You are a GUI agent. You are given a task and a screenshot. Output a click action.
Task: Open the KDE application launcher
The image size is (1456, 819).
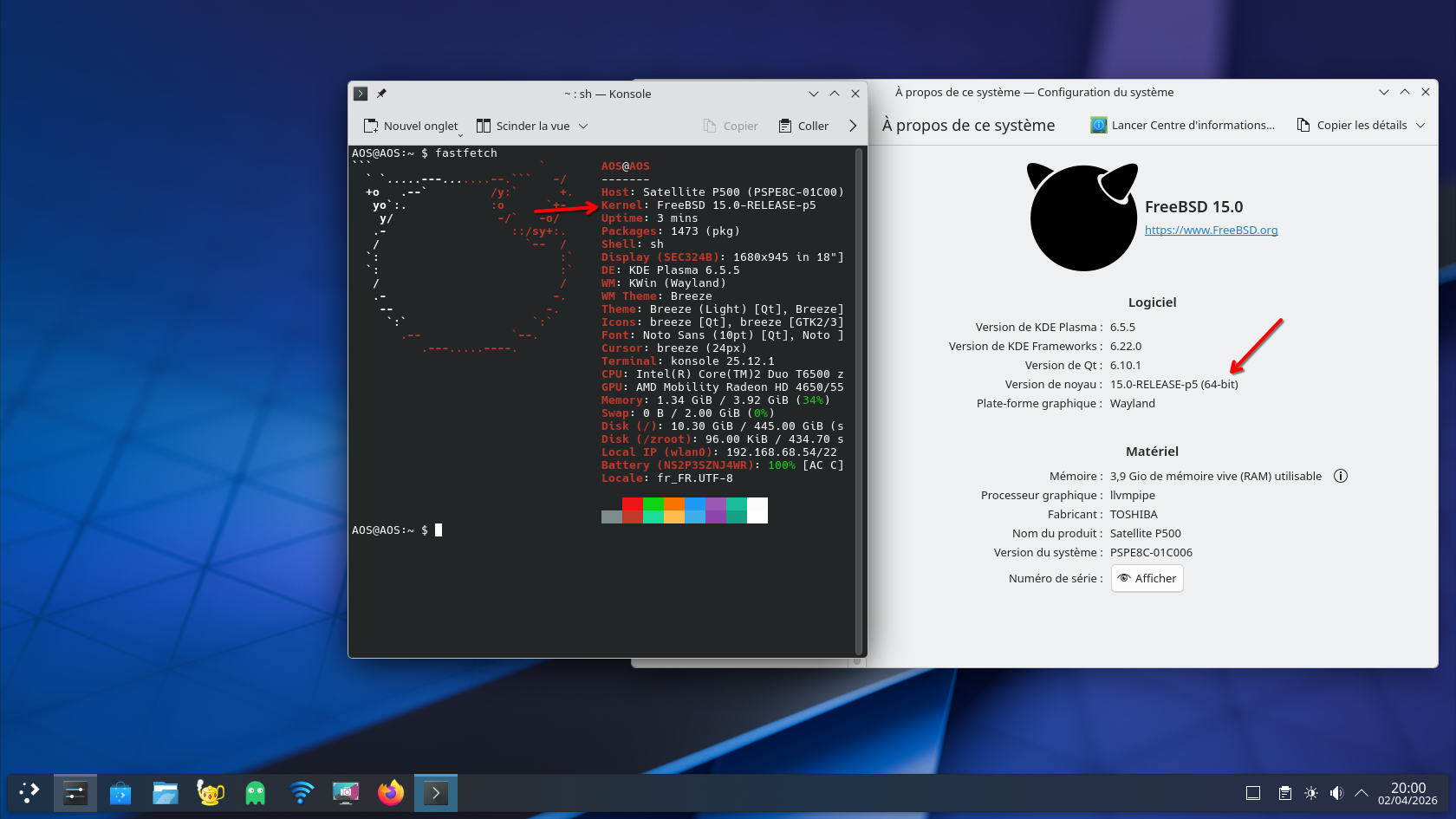click(x=29, y=792)
